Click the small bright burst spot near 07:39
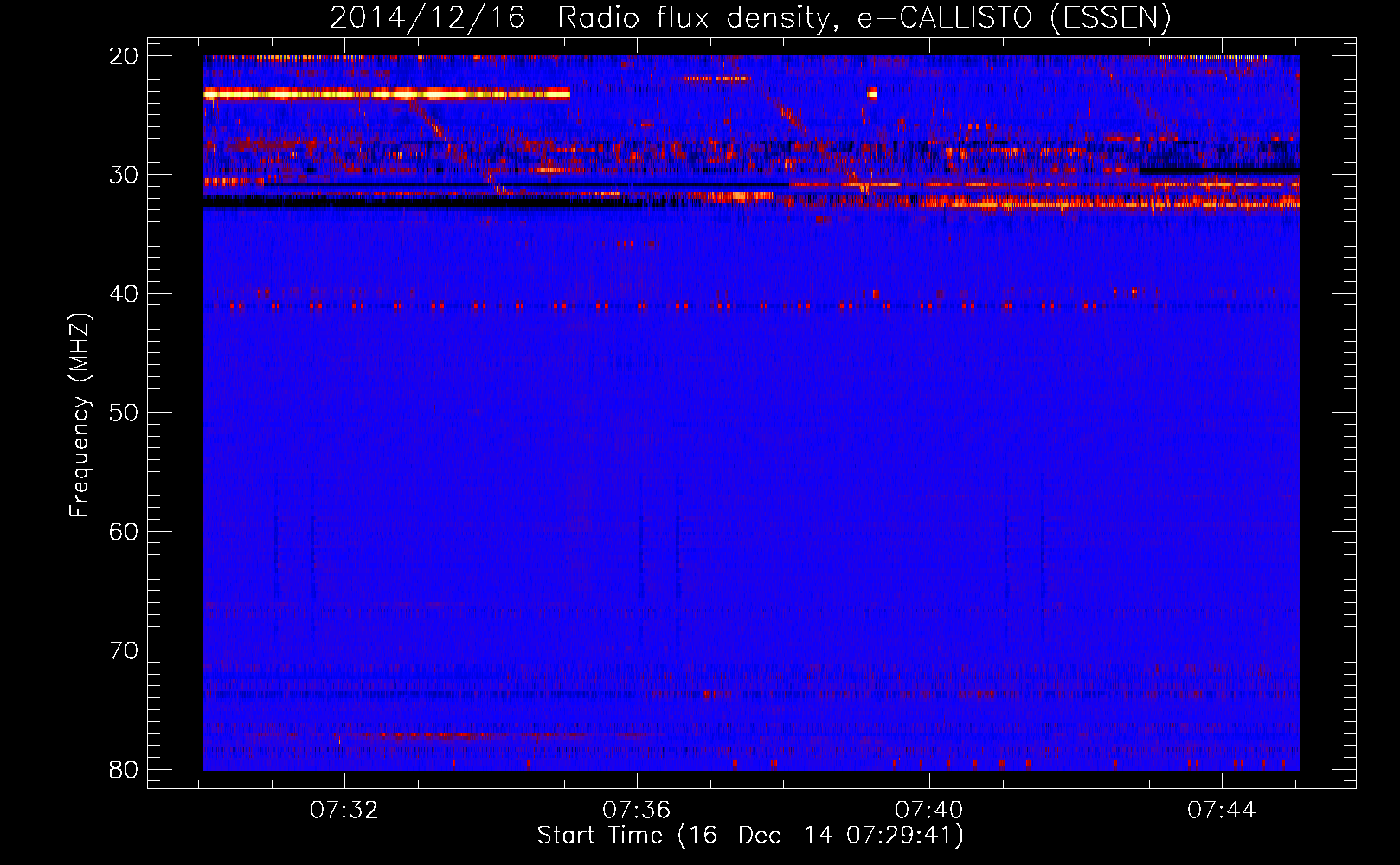Image resolution: width=1400 pixels, height=865 pixels. (872, 94)
